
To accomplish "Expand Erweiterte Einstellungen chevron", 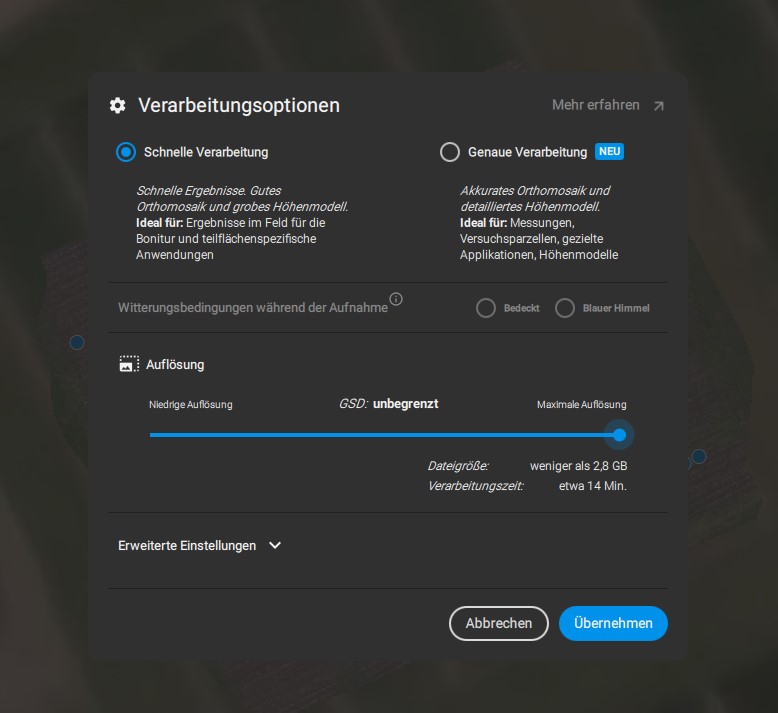I will pyautogui.click(x=275, y=545).
